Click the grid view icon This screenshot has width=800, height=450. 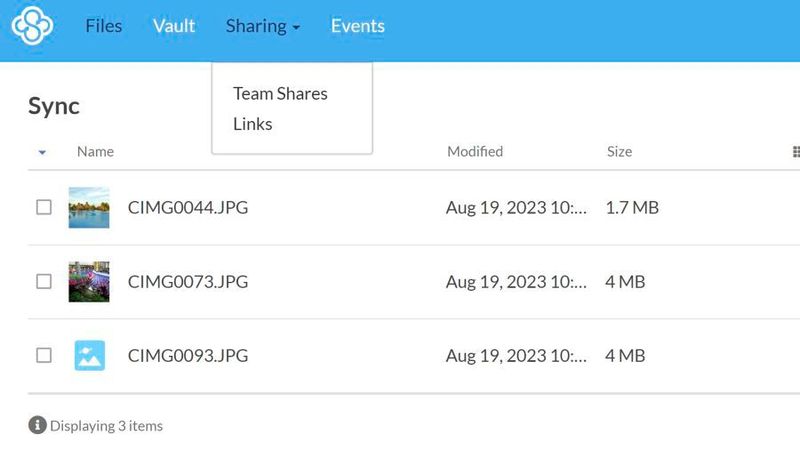(x=796, y=152)
